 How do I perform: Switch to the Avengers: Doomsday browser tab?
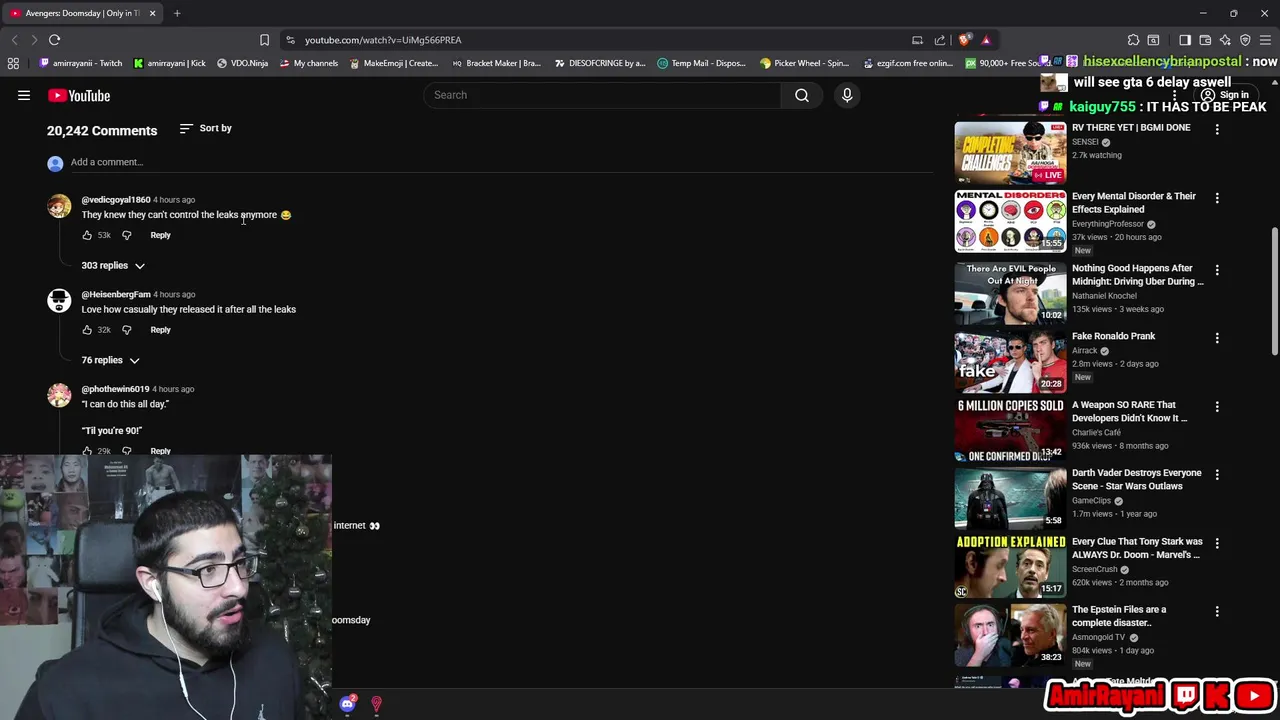pos(84,13)
